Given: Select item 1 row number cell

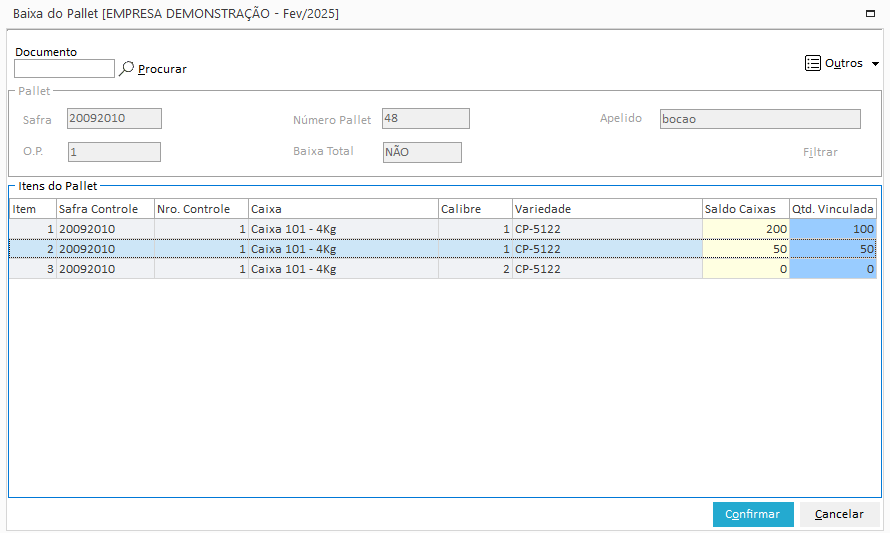Looking at the screenshot, I should (x=33, y=229).
